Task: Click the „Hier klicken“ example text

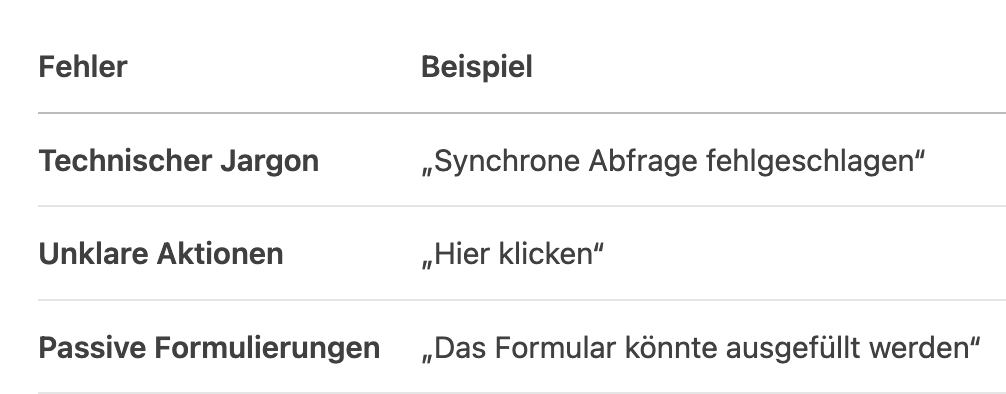Action: coord(512,254)
